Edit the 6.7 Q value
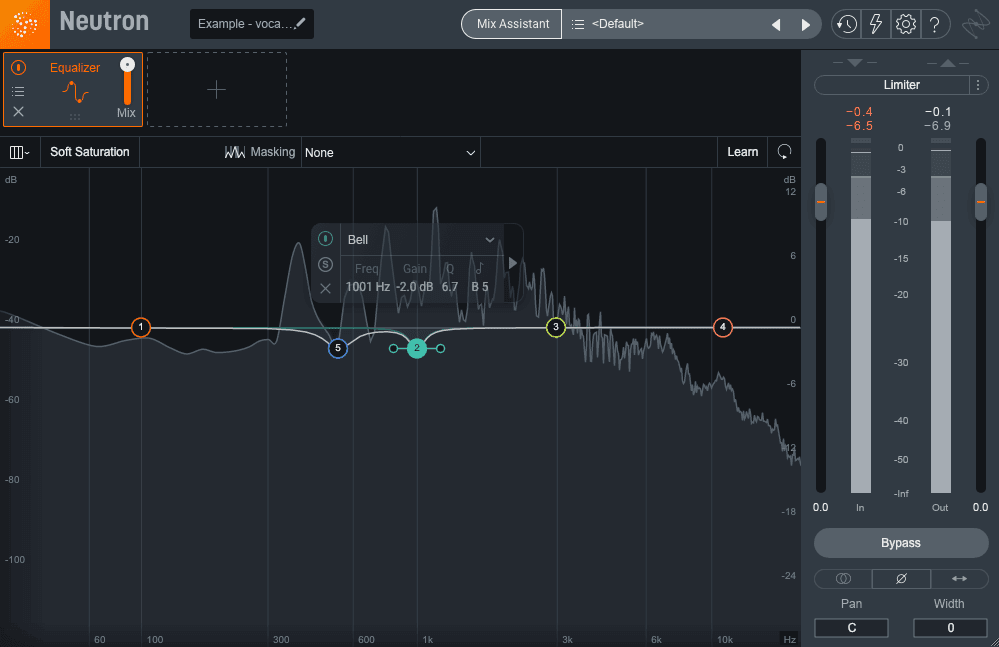The height and width of the screenshot is (647, 999). (450, 287)
